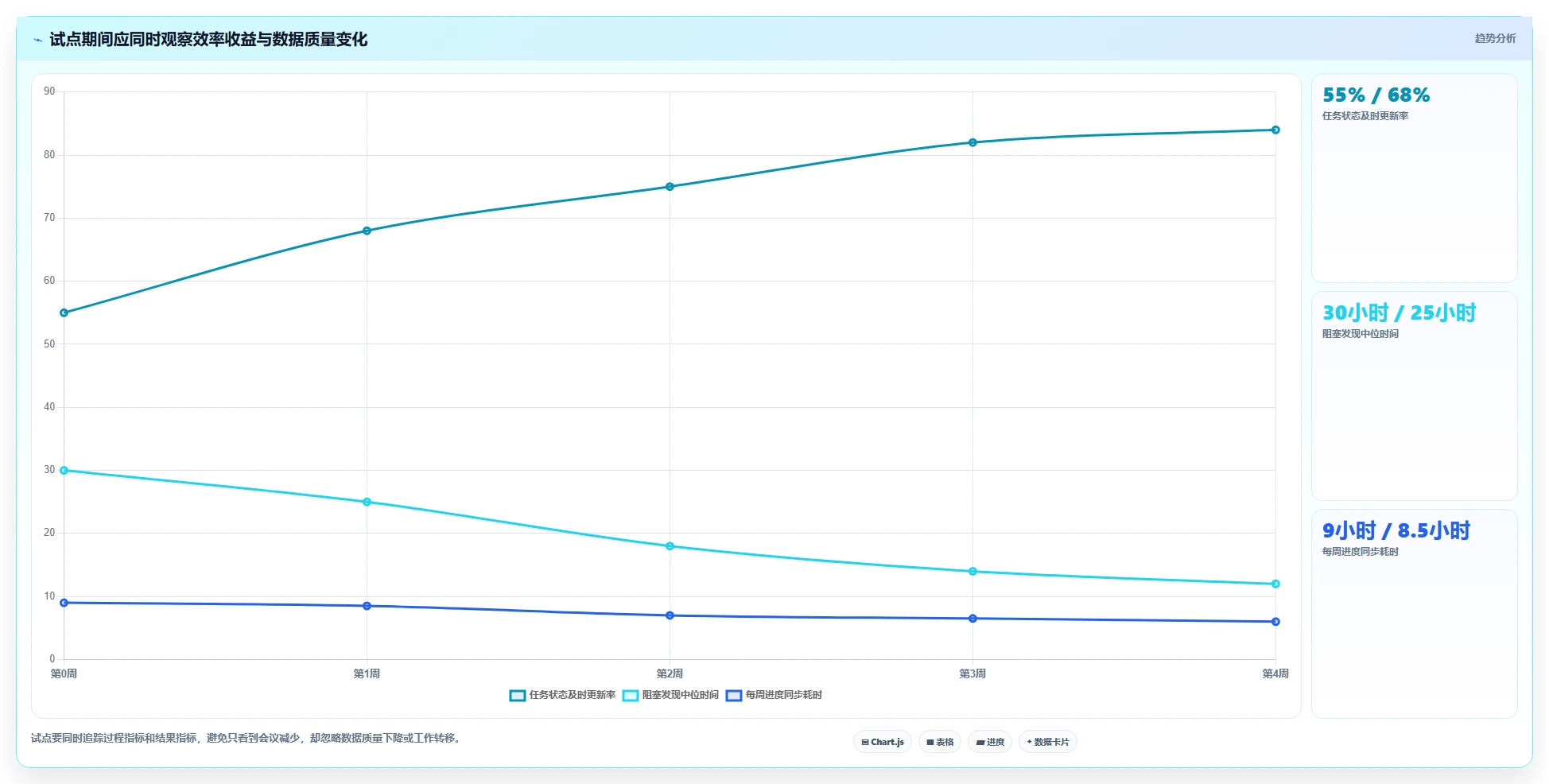Image resolution: width=1549 pixels, height=784 pixels.
Task: Click the footnote sentence about 试点
Action: (x=247, y=739)
